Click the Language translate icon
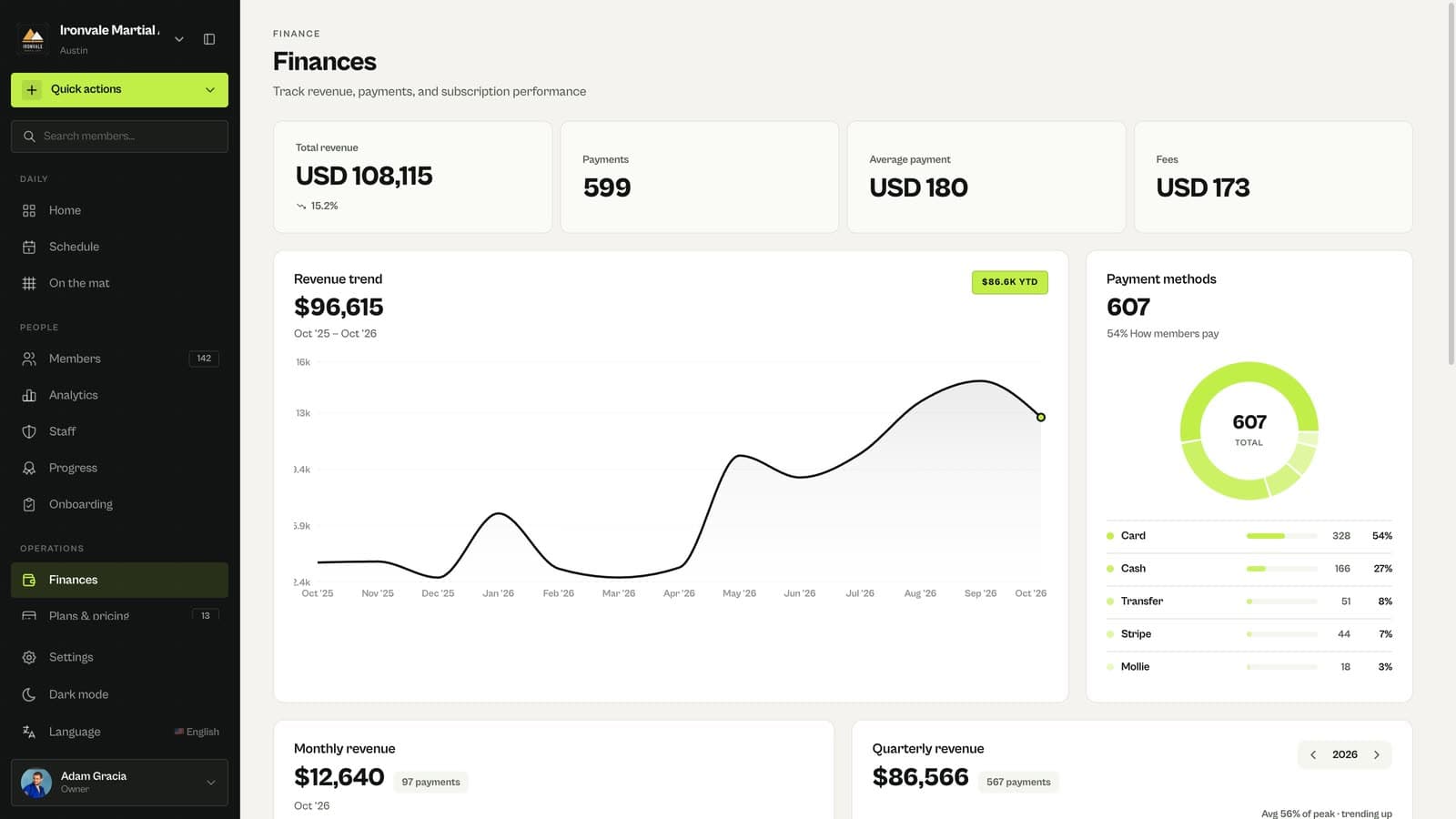The width and height of the screenshot is (1456, 819). click(x=29, y=732)
